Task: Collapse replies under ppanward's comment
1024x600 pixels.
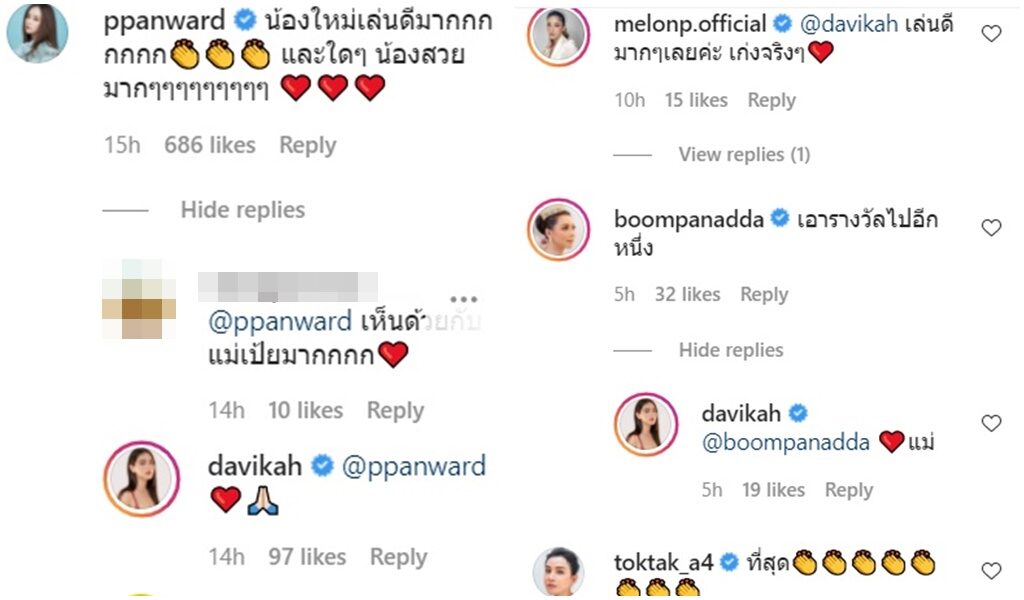Action: tap(242, 210)
